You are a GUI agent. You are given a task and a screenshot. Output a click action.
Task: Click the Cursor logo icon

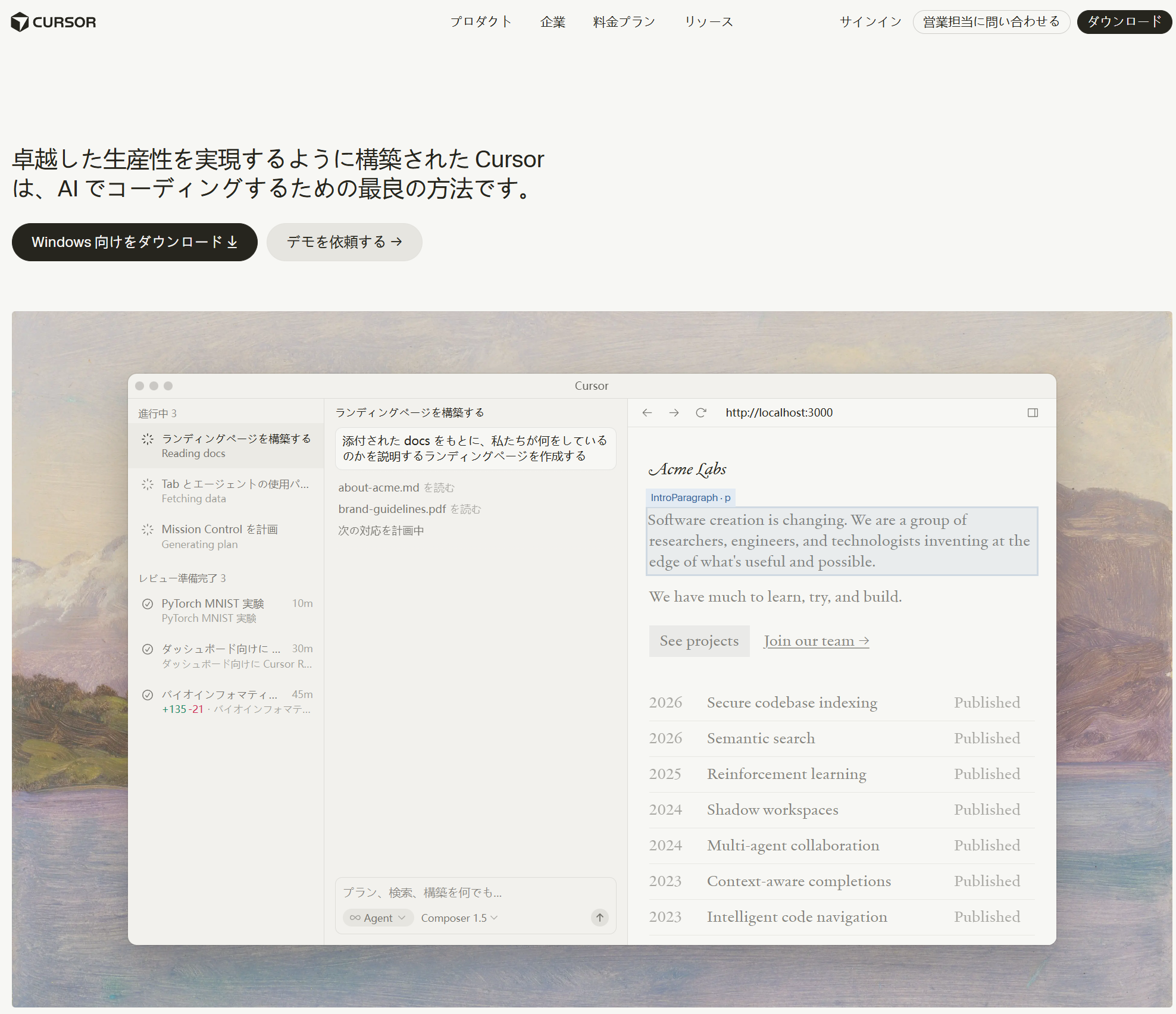tap(20, 21)
